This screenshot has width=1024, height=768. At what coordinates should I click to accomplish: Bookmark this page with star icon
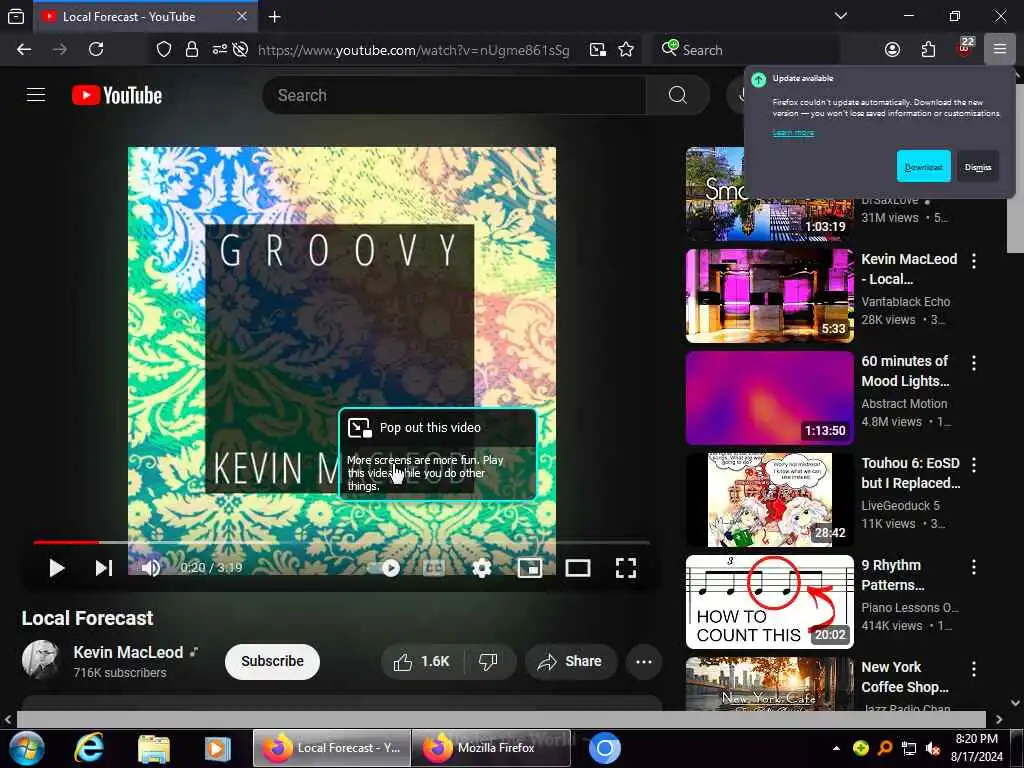(626, 50)
